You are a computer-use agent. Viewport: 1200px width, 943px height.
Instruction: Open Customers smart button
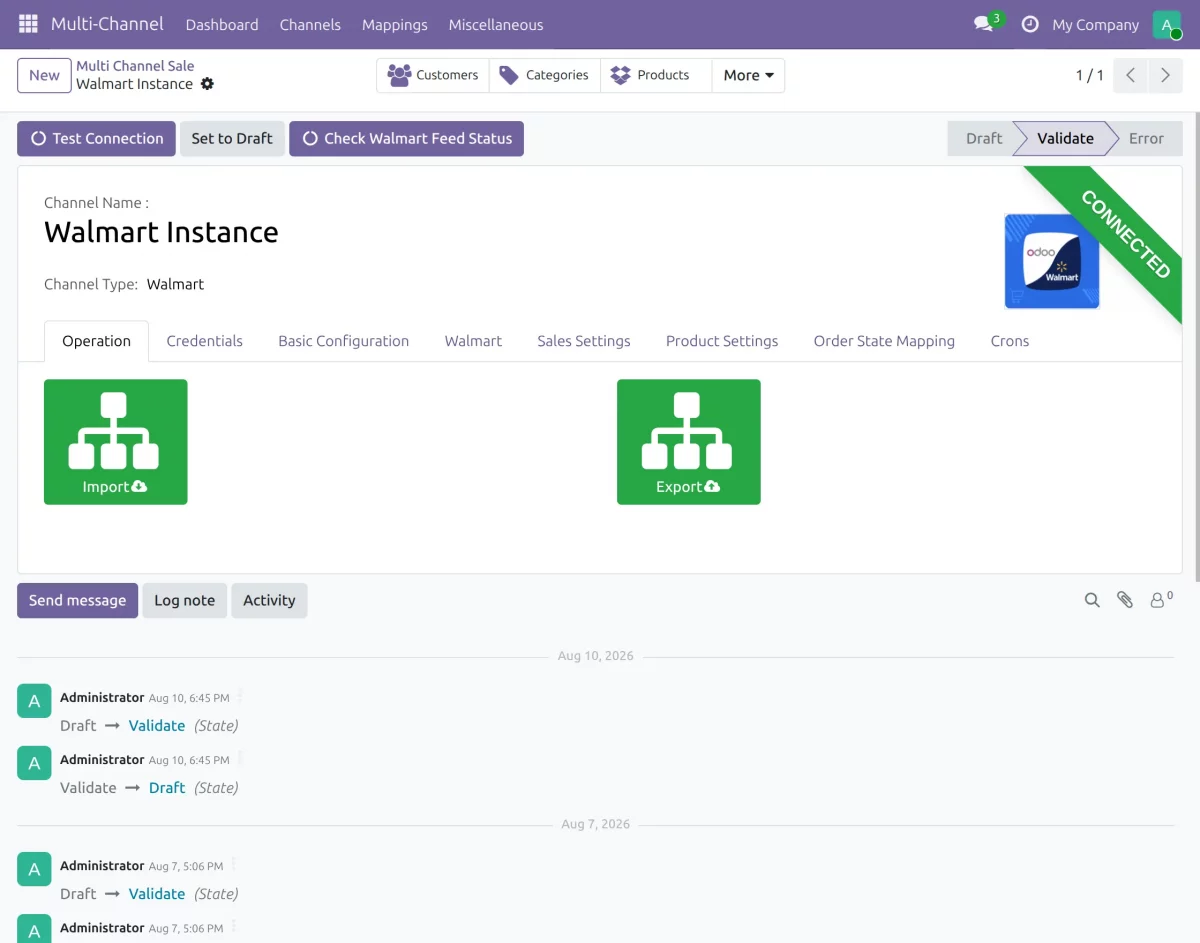(x=433, y=75)
